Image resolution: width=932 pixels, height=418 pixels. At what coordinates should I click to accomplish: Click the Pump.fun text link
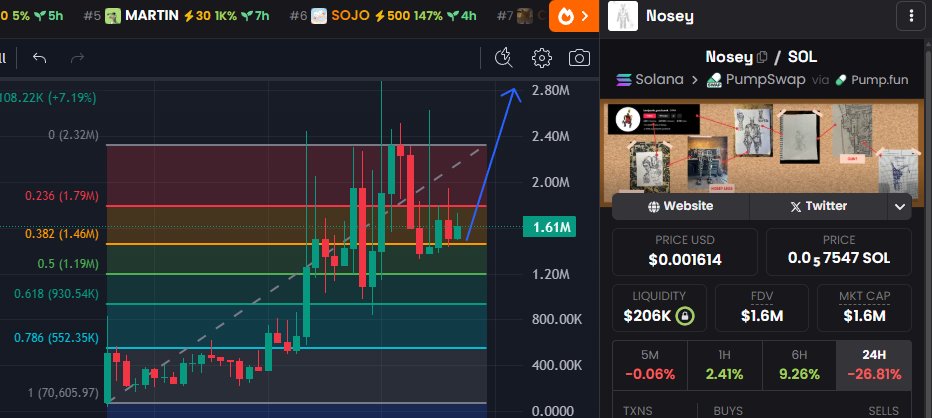tap(879, 80)
